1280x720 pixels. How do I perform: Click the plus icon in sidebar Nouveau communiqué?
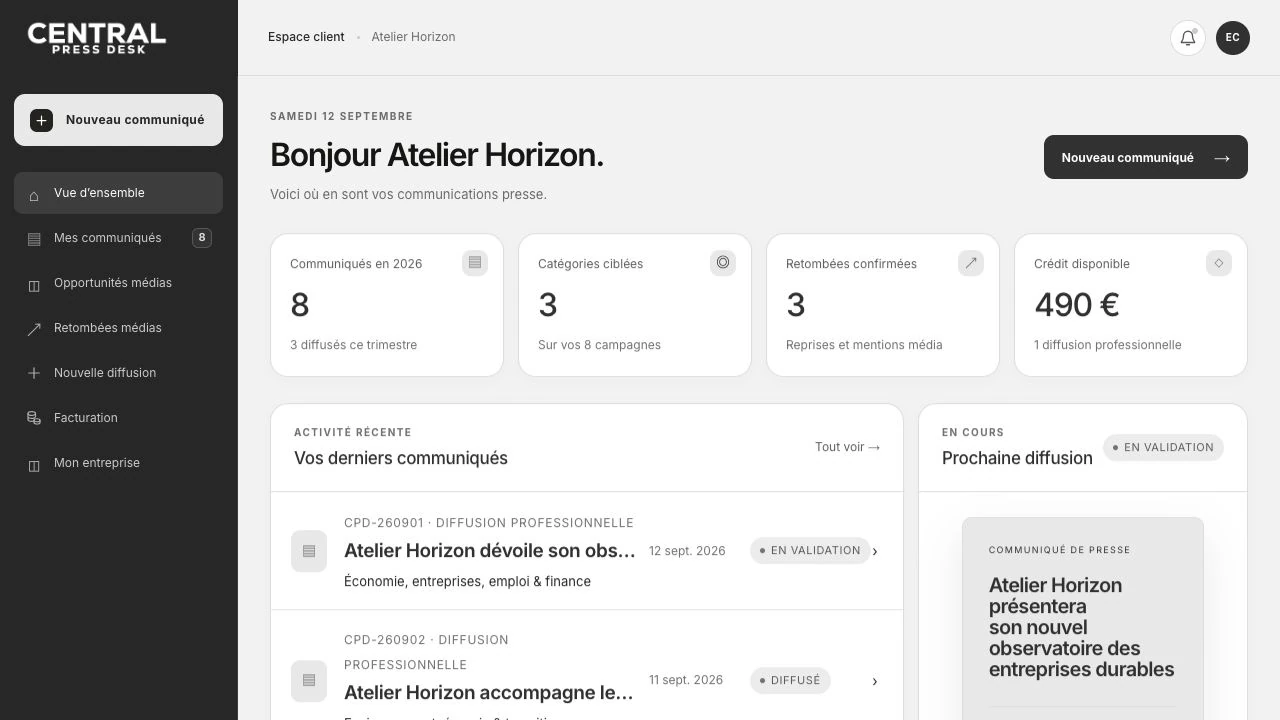tap(41, 120)
